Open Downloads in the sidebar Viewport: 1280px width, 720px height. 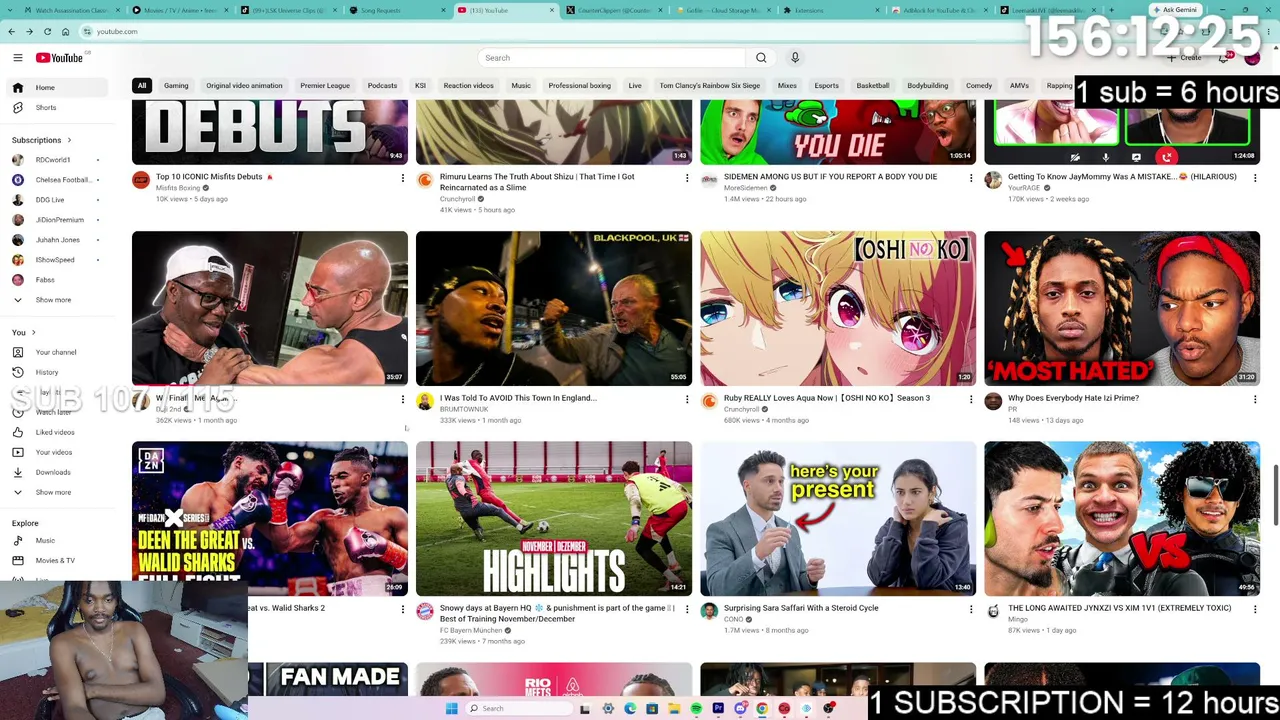[x=56, y=472]
